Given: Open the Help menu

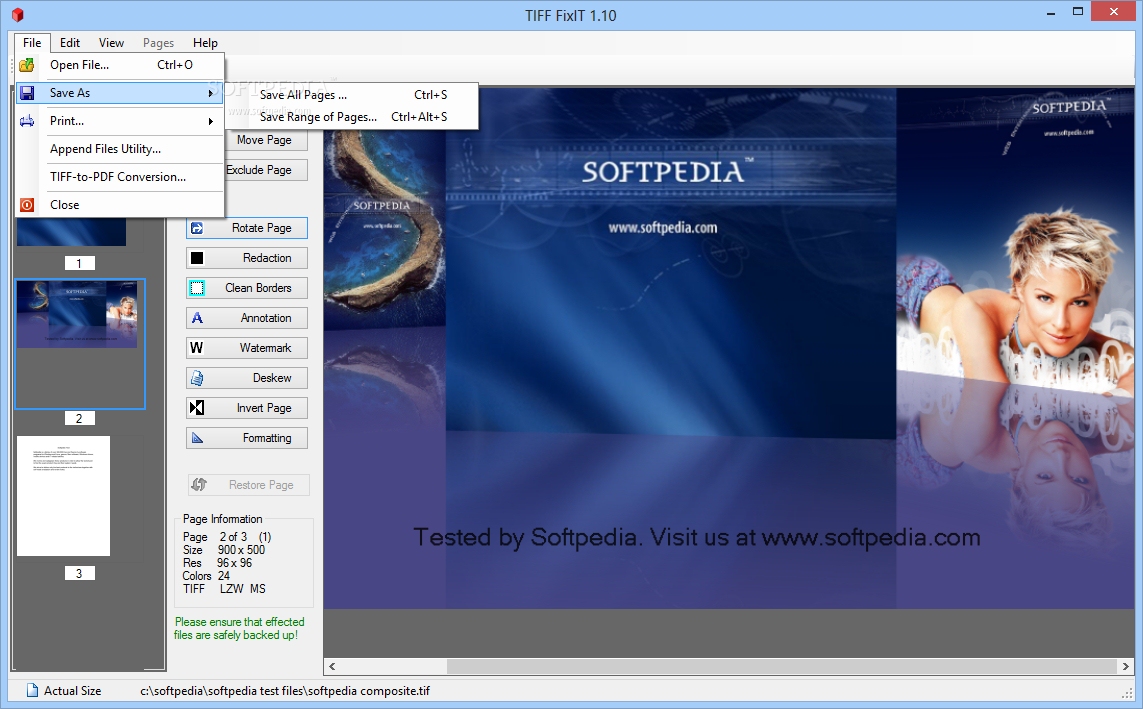Looking at the screenshot, I should click(206, 43).
